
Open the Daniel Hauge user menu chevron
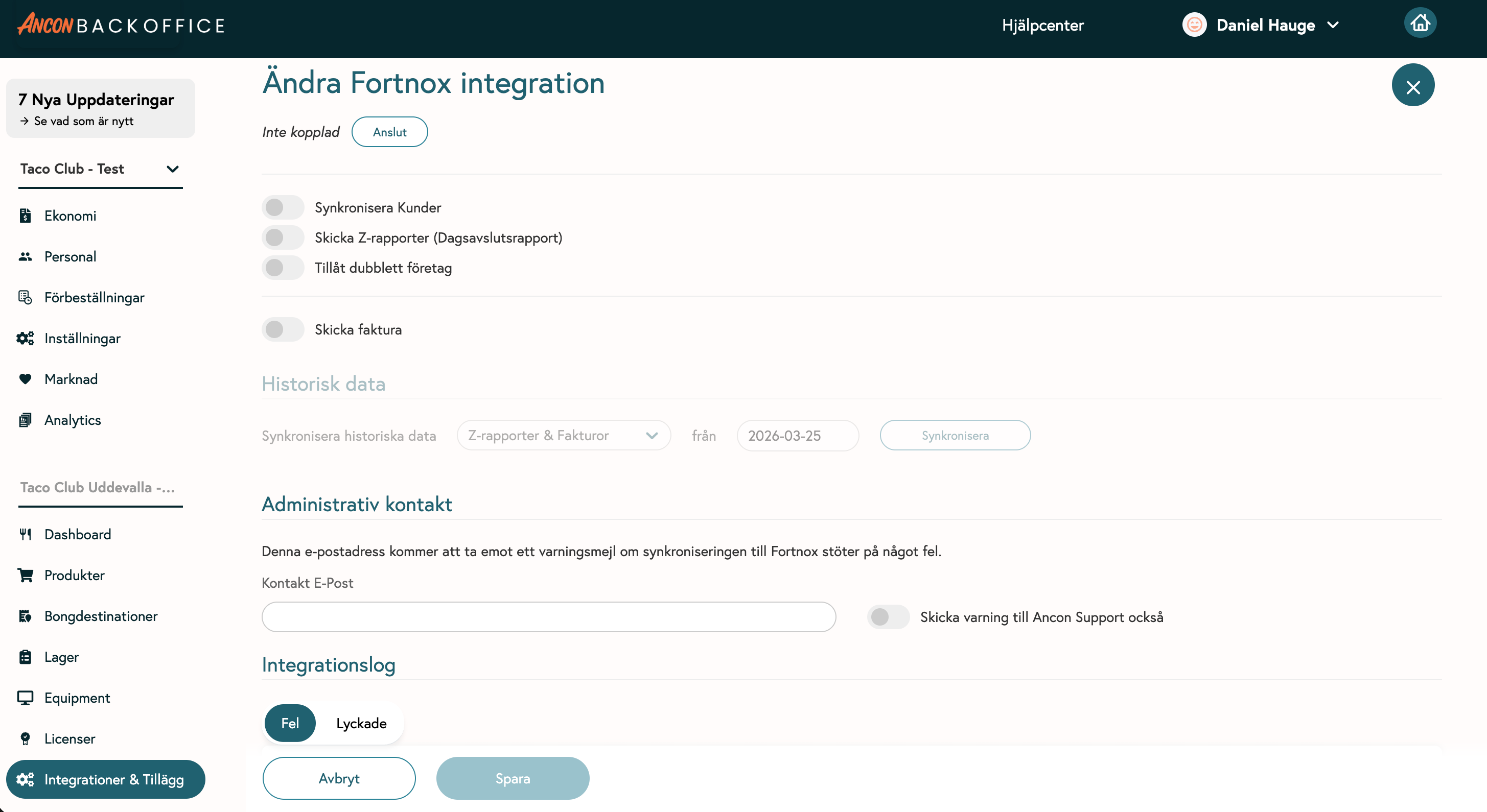click(x=1333, y=25)
